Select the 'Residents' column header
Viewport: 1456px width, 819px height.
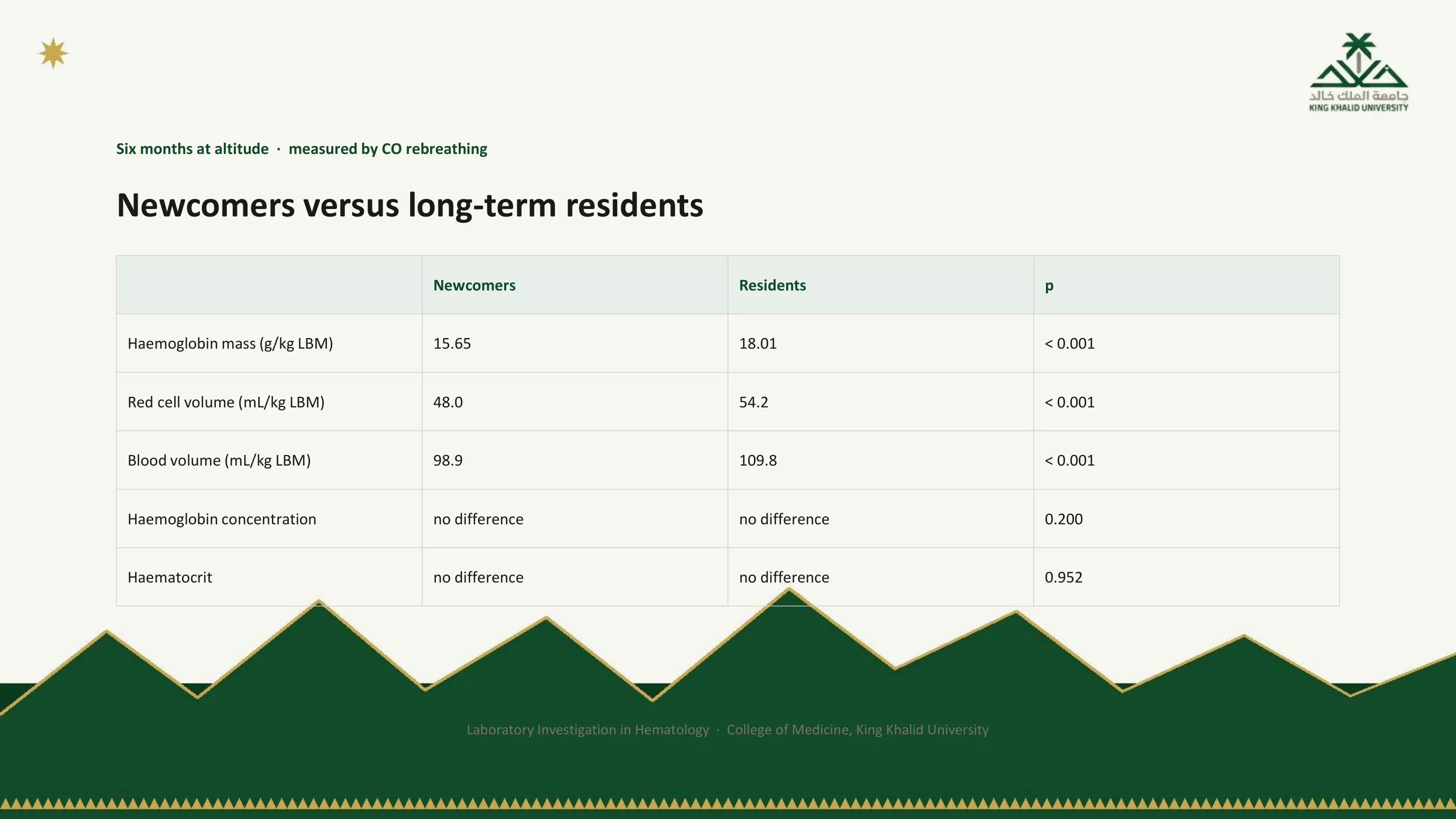pos(772,286)
